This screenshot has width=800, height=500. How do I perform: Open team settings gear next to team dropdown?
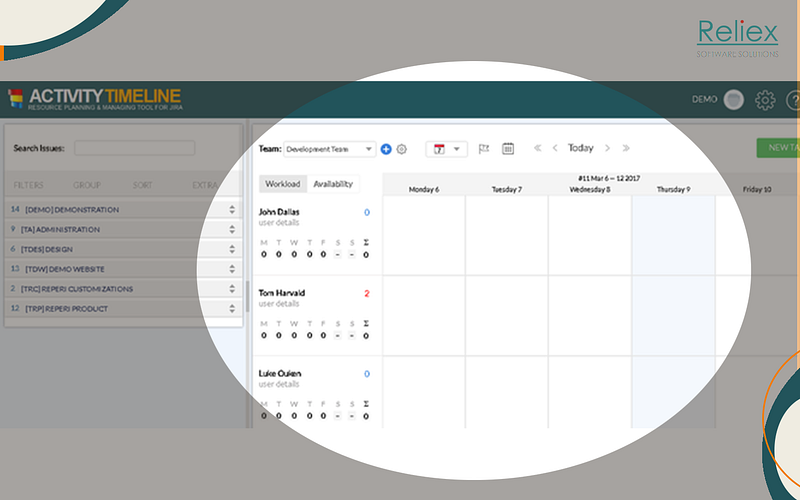point(402,149)
